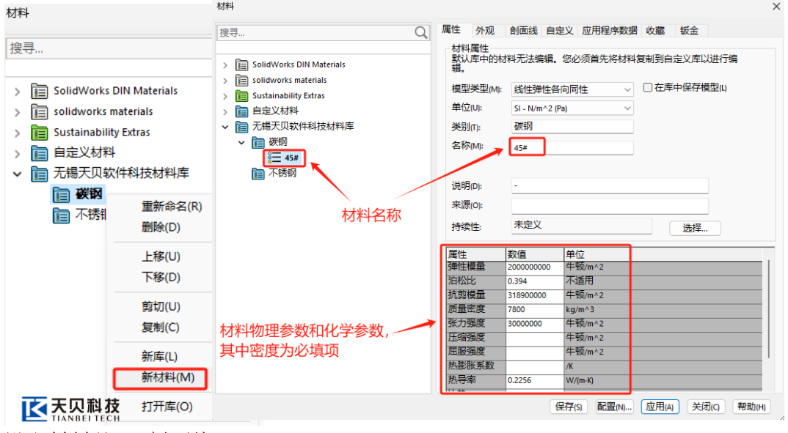Click the 自定义材料 library icon in the left panel
The image size is (788, 433).
(39, 153)
